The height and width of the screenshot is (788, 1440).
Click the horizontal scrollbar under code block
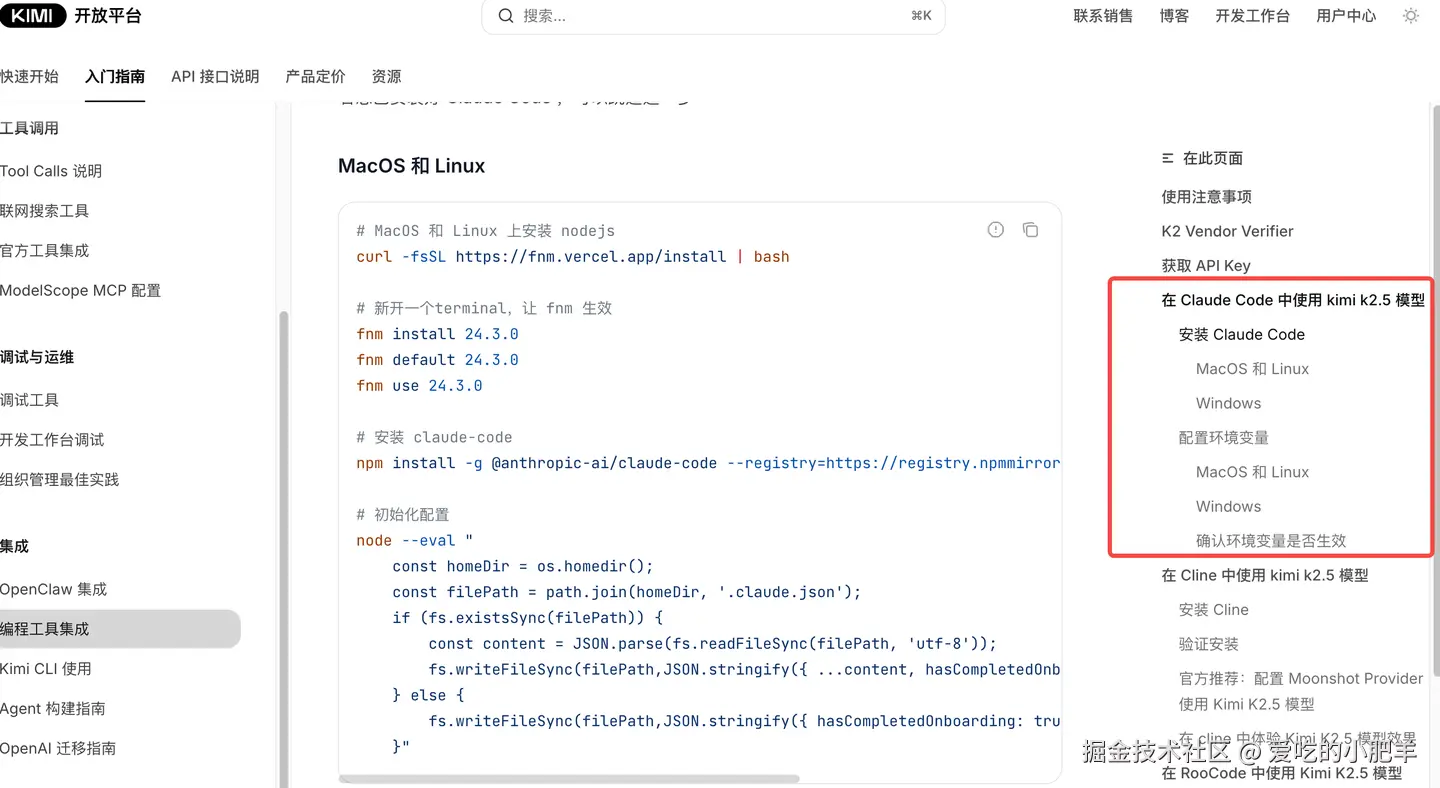click(570, 778)
